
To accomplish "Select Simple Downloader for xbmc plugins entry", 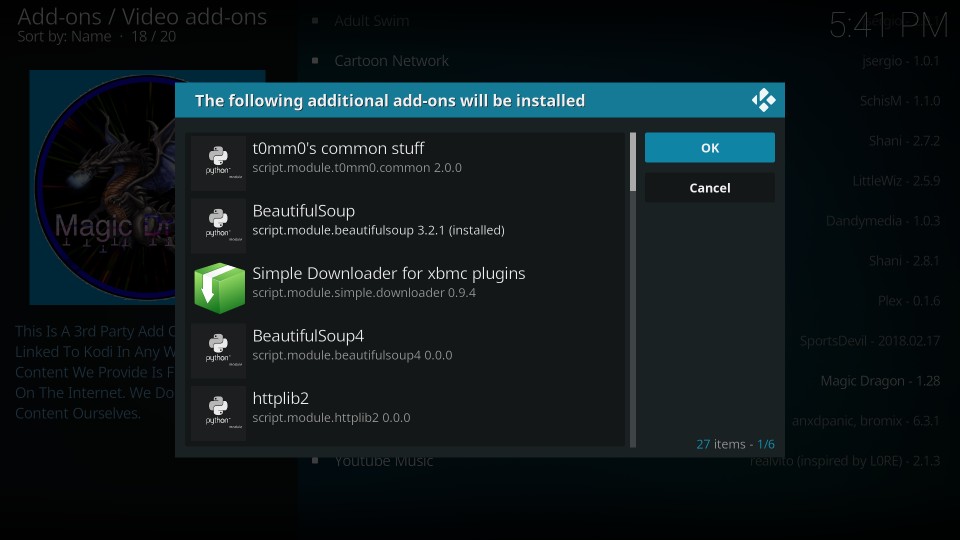I will pos(407,288).
